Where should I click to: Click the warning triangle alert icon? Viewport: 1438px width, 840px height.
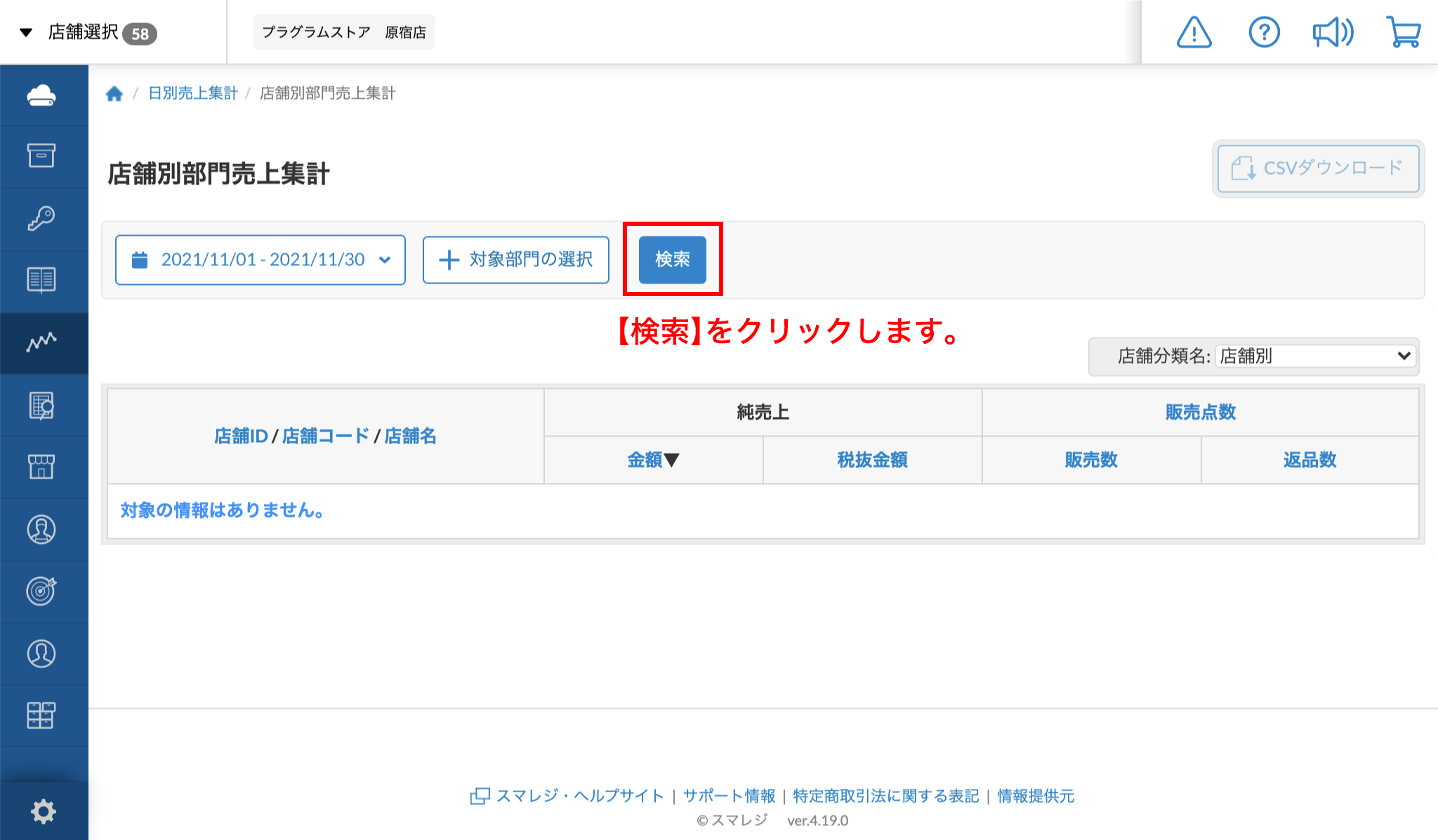pos(1194,32)
